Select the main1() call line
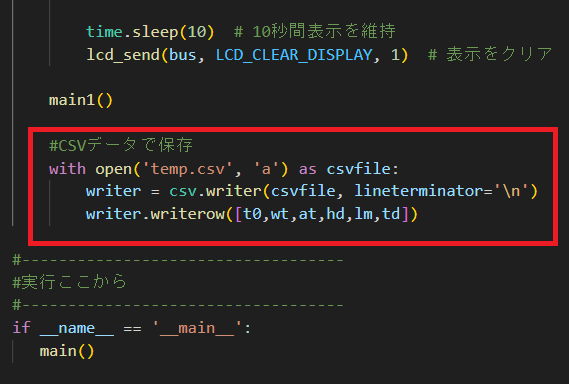The image size is (569, 384). [81, 100]
